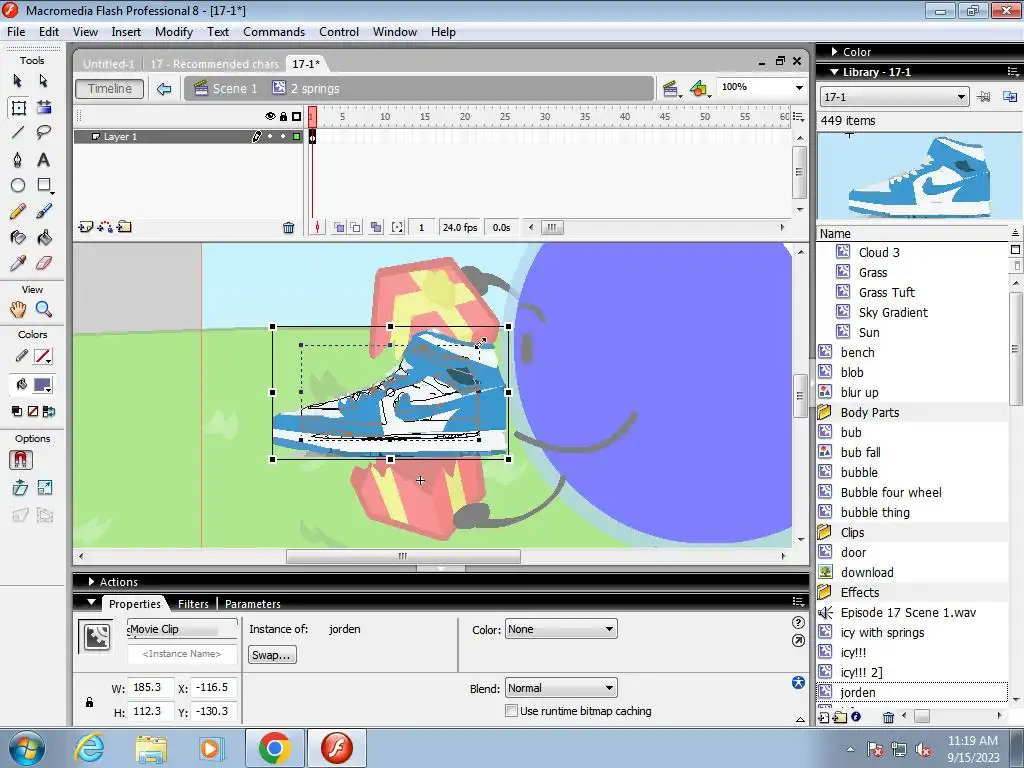Click the Insert Layer Folder icon

click(x=124, y=227)
